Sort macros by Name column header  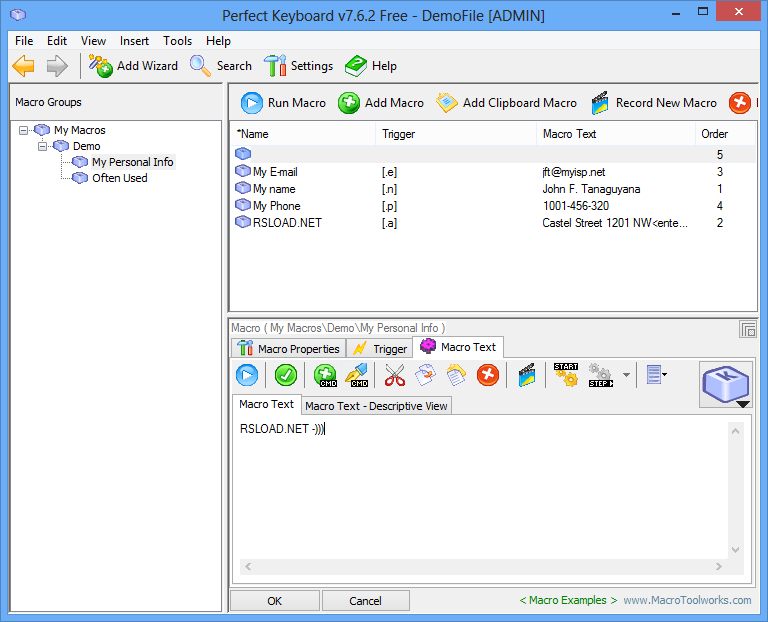[302, 134]
